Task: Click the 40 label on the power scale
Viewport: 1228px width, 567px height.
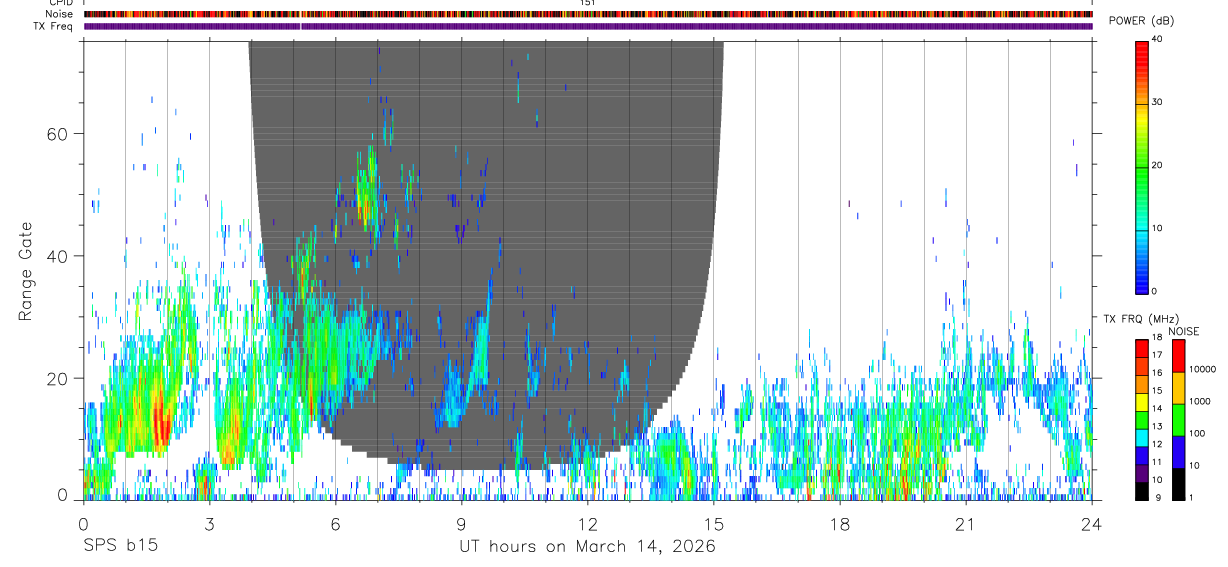Action: [x=1158, y=39]
